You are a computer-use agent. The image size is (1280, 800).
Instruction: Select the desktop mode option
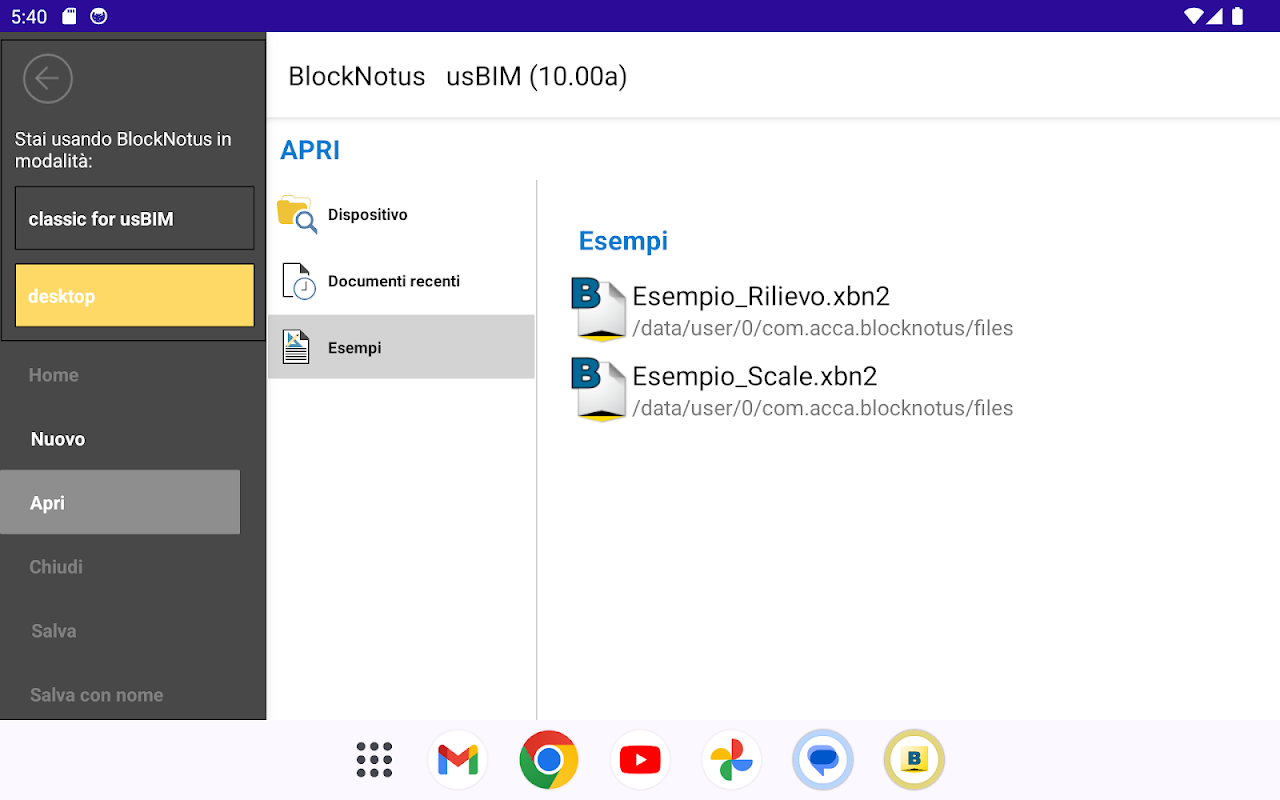135,295
